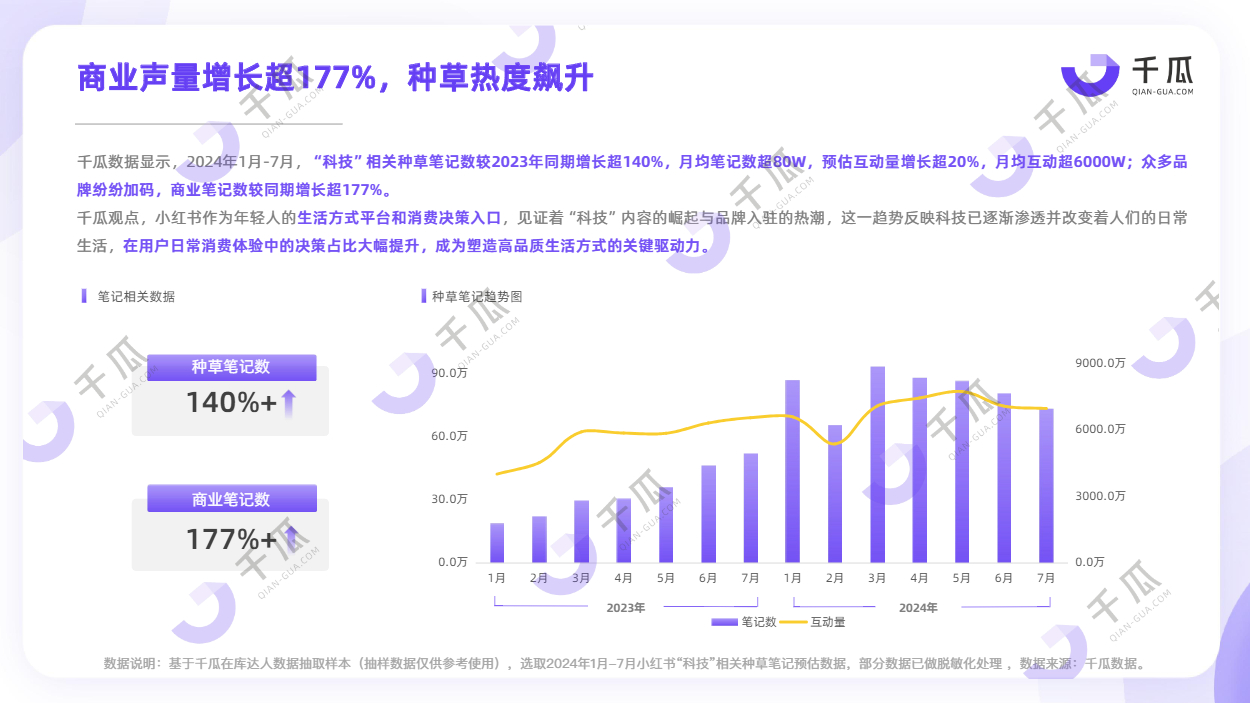Click the purple marker before 笔记相关数据
This screenshot has width=1250, height=703.
pyautogui.click(x=84, y=296)
